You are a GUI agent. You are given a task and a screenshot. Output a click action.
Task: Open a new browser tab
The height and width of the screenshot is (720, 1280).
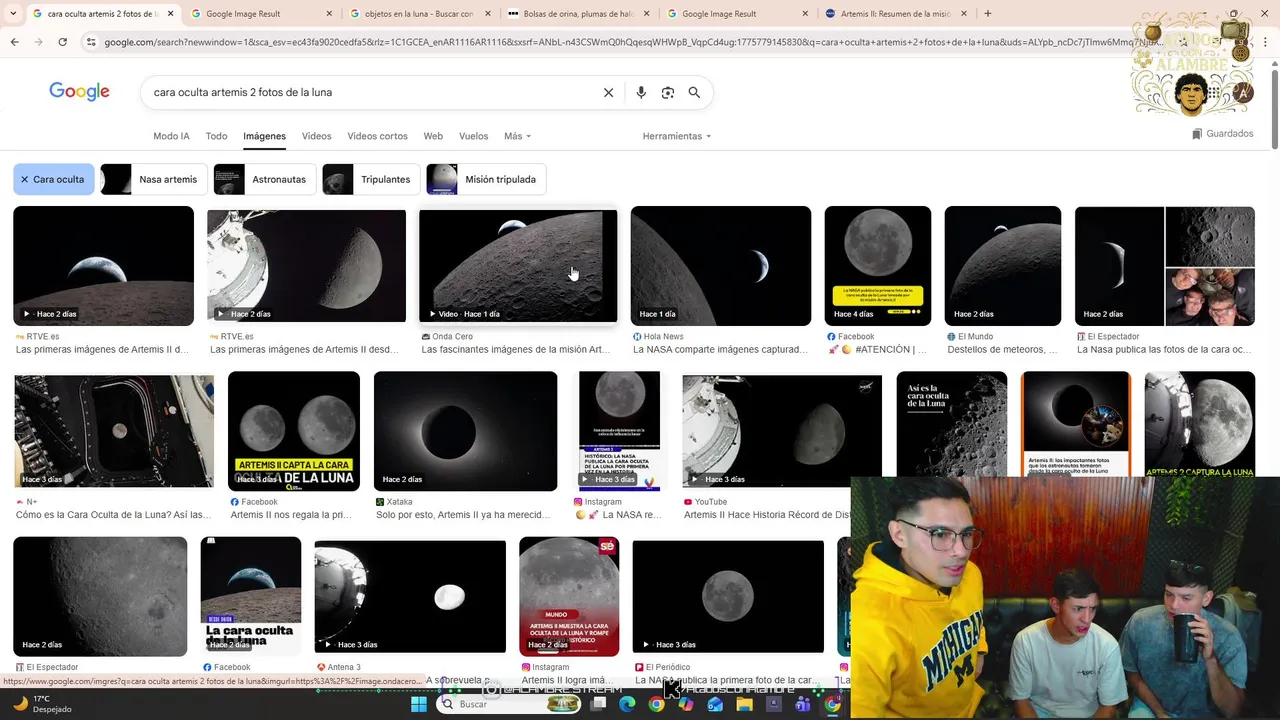(x=988, y=14)
